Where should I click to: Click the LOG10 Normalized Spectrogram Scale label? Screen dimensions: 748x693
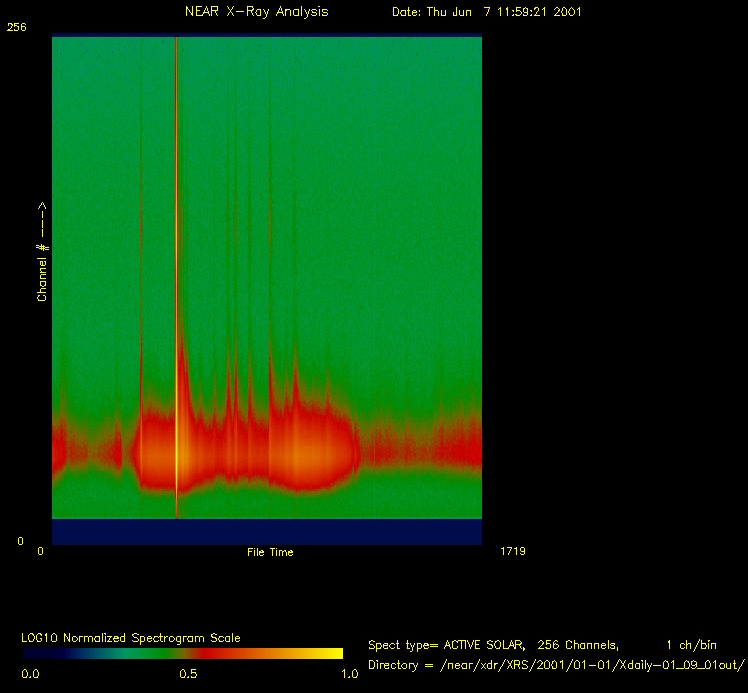coord(131,637)
